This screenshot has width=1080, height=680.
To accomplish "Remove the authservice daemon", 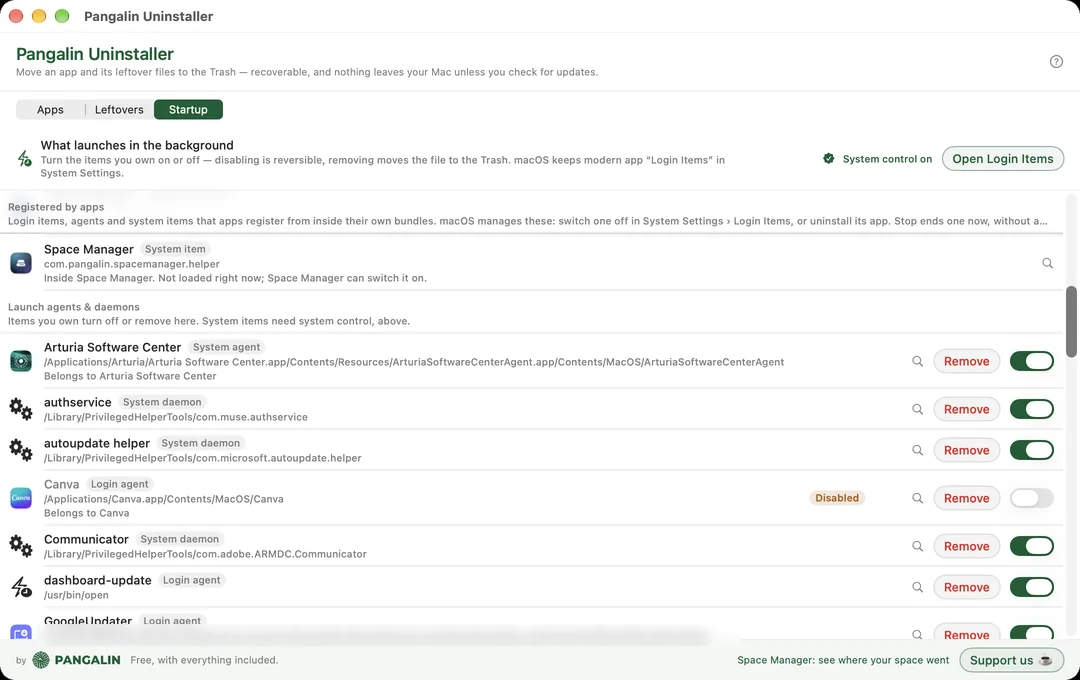I will [966, 409].
